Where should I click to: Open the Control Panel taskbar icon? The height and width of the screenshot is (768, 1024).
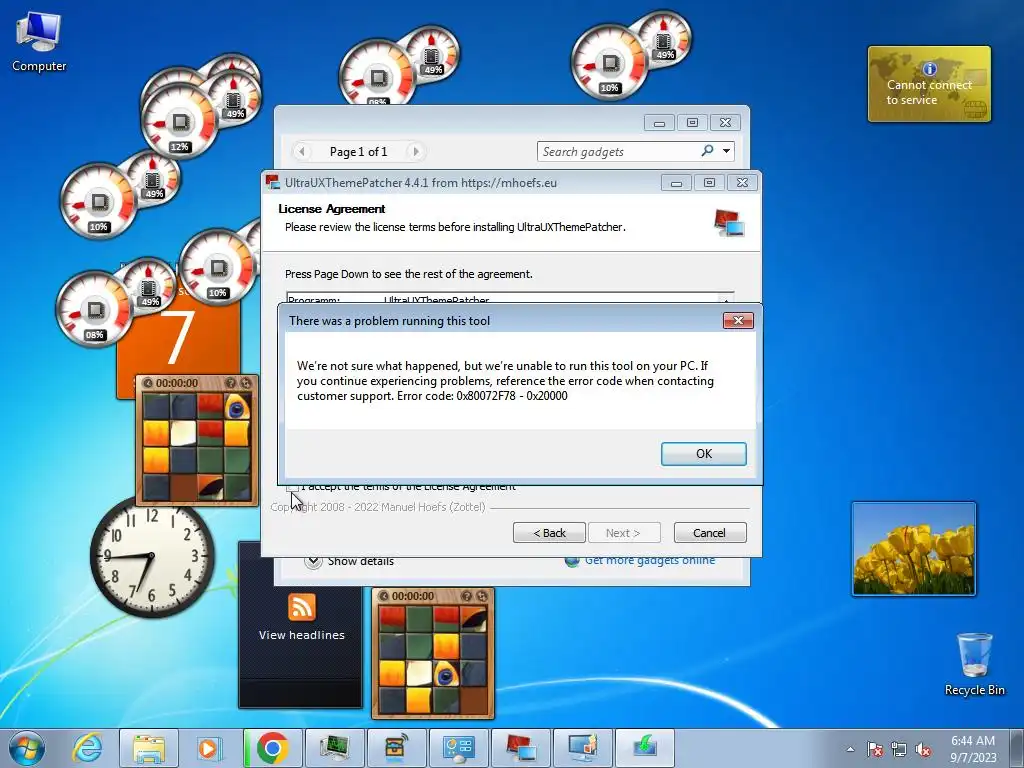458,748
